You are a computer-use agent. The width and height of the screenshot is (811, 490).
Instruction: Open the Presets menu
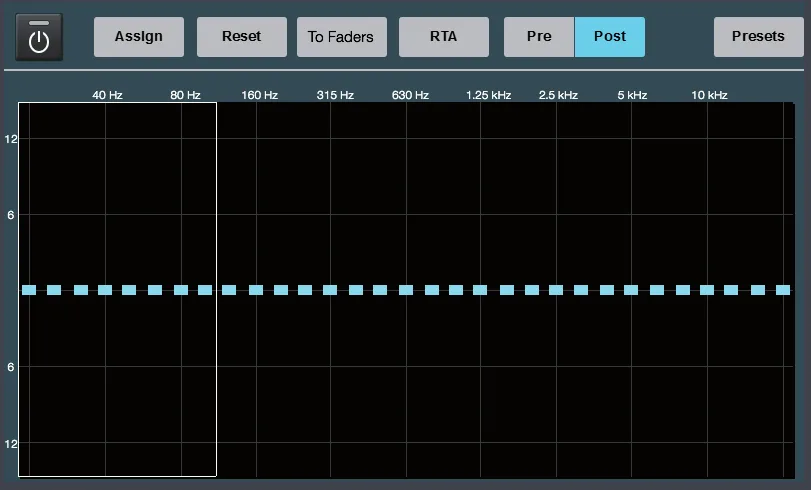(x=758, y=37)
